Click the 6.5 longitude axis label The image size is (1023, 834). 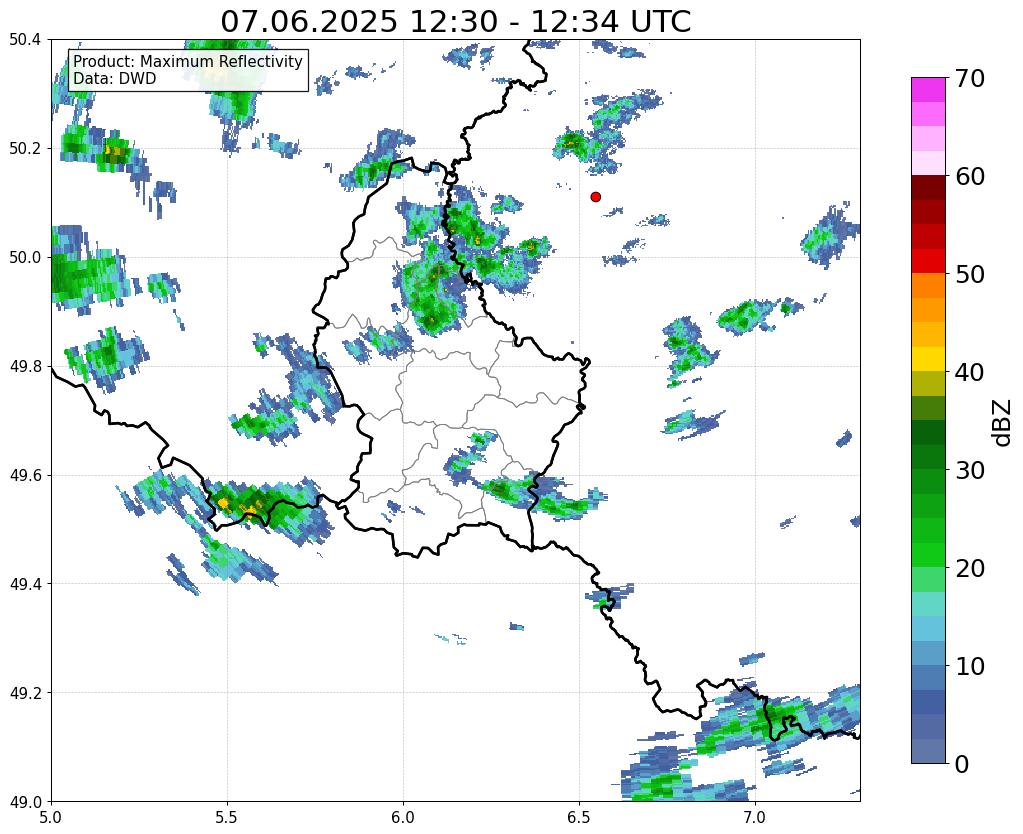579,817
